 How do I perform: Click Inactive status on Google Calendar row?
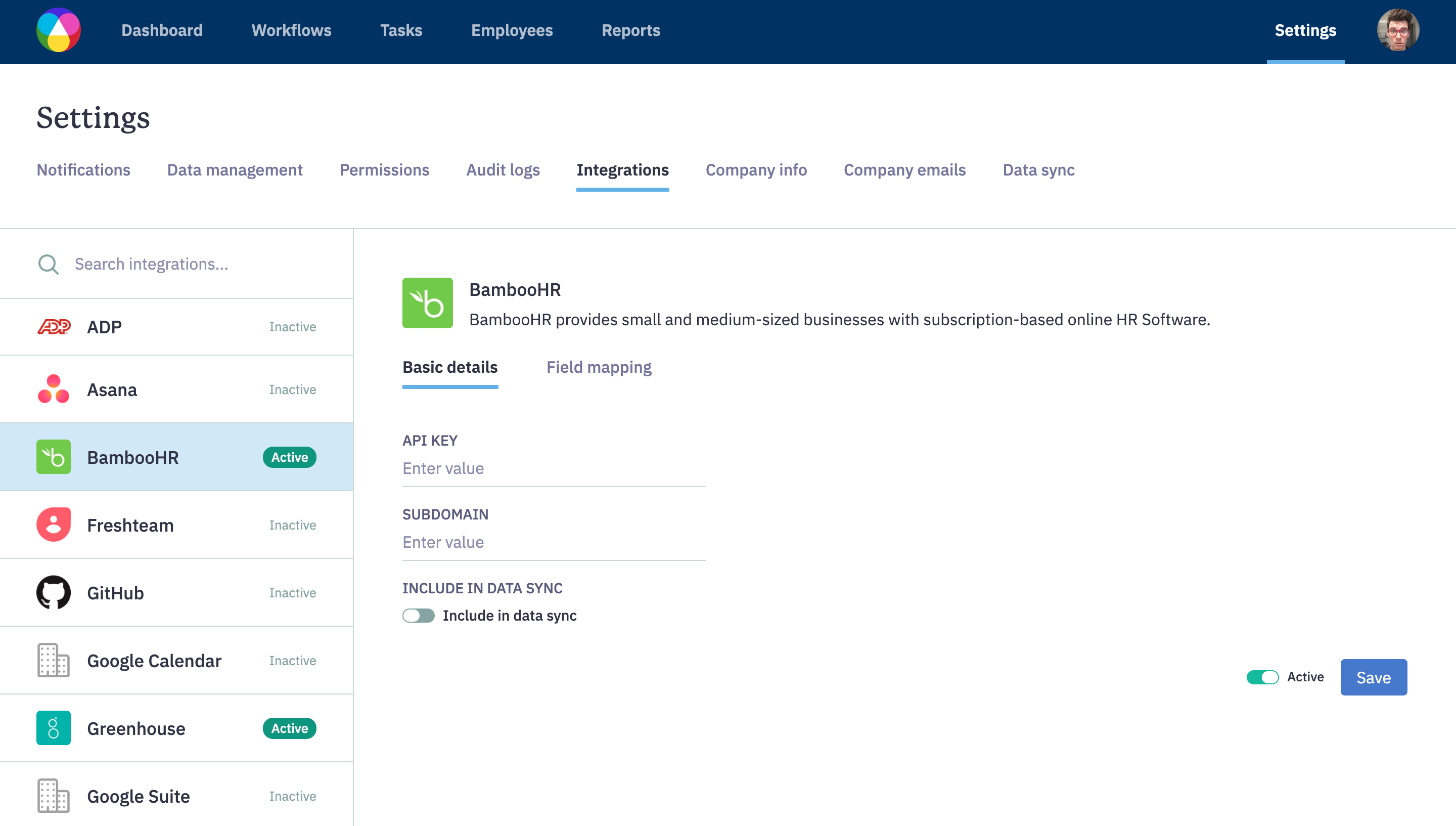[x=293, y=661]
